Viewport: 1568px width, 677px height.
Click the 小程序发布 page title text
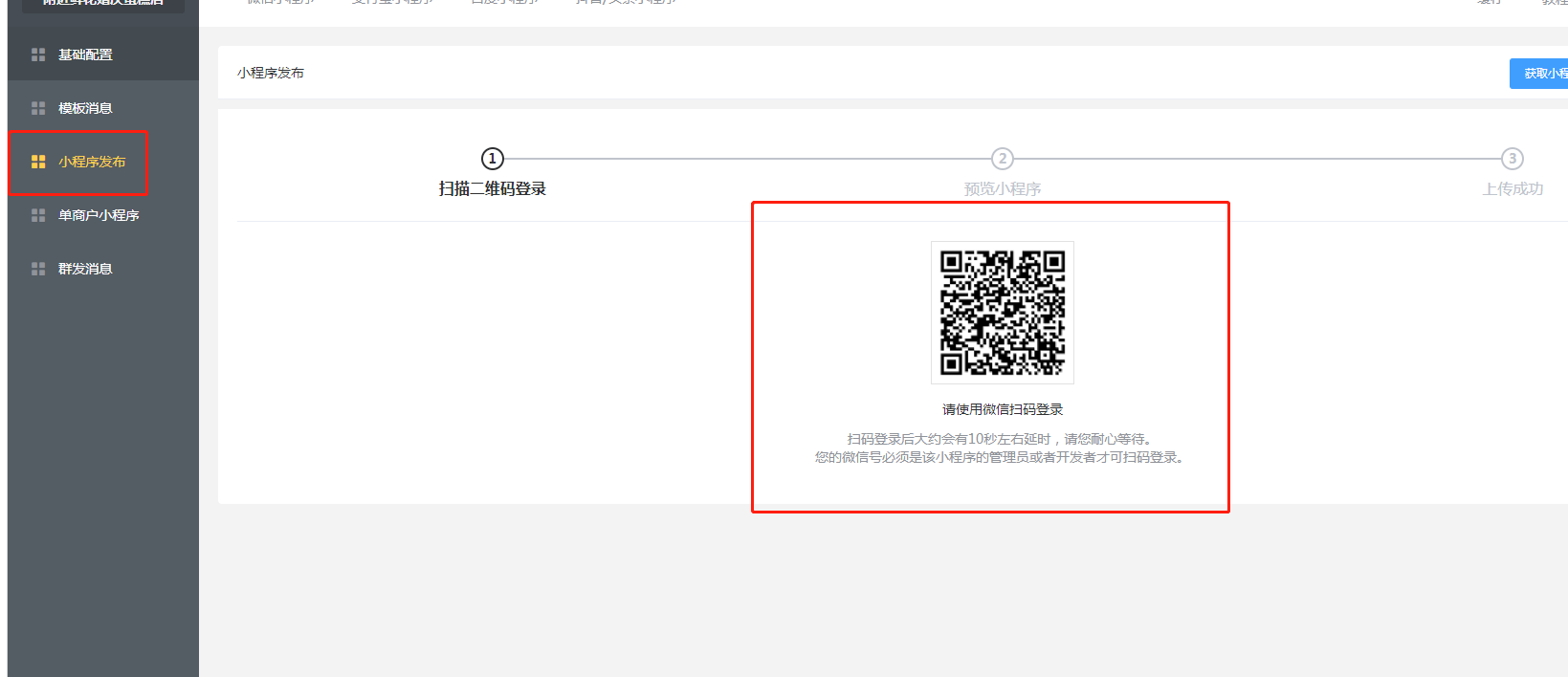tap(271, 73)
